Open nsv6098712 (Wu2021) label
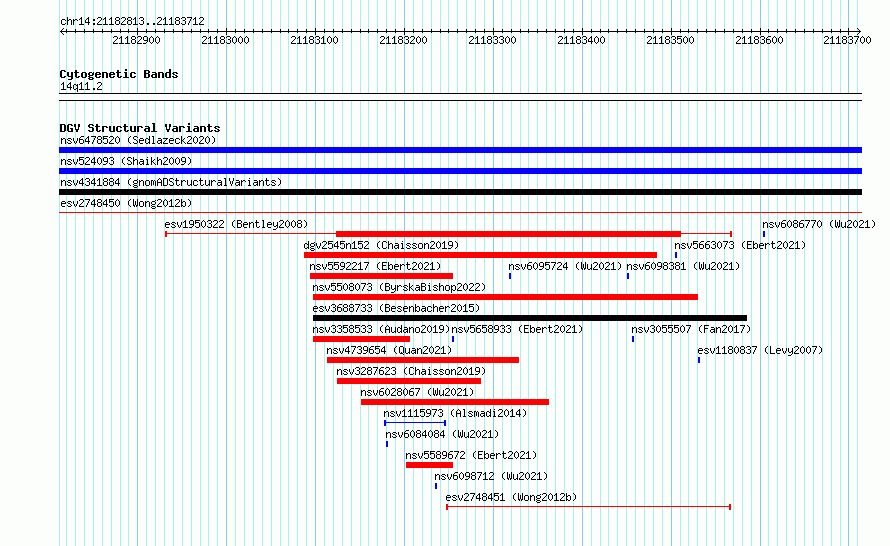Viewport: 890px width, 546px height. pyautogui.click(x=491, y=476)
